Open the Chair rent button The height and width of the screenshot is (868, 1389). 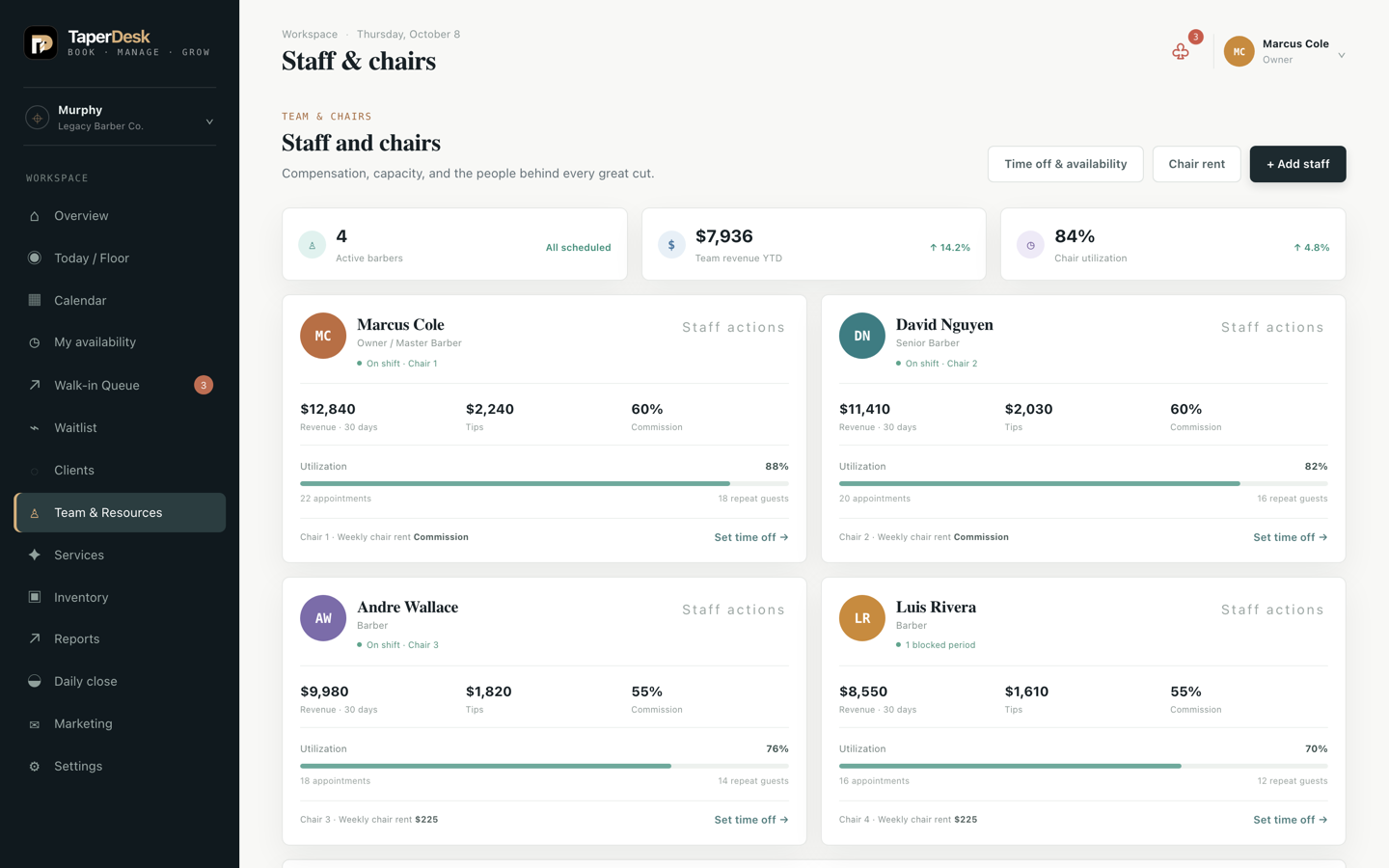1196,164
